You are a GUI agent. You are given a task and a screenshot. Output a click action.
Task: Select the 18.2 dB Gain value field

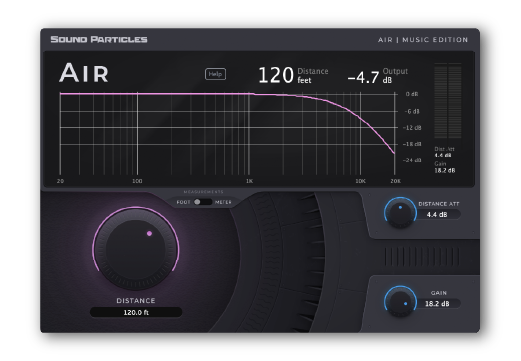coord(437,304)
